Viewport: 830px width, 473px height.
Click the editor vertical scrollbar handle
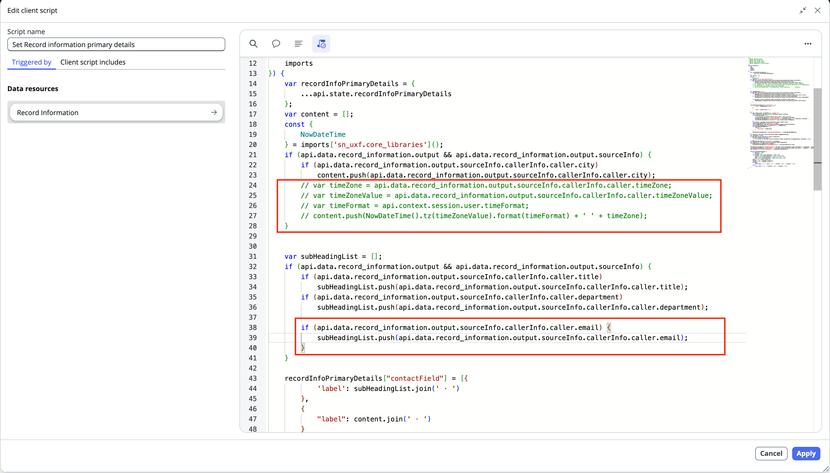click(x=818, y=139)
